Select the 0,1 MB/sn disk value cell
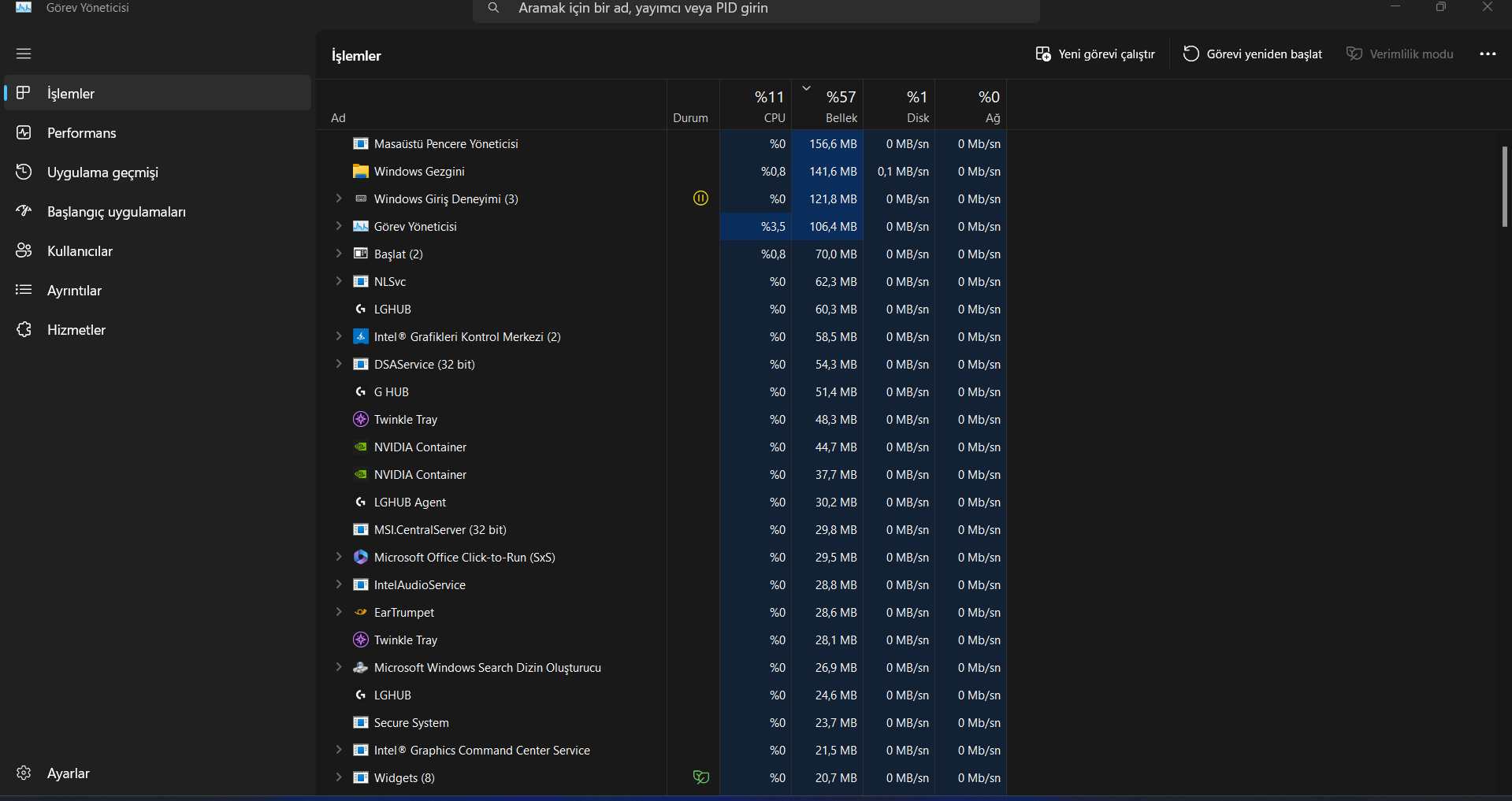This screenshot has width=1512, height=801. click(x=900, y=171)
